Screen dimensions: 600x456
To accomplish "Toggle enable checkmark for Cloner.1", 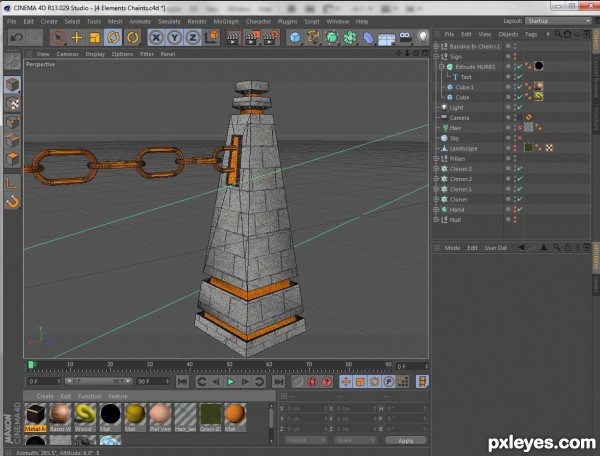I will coord(520,189).
